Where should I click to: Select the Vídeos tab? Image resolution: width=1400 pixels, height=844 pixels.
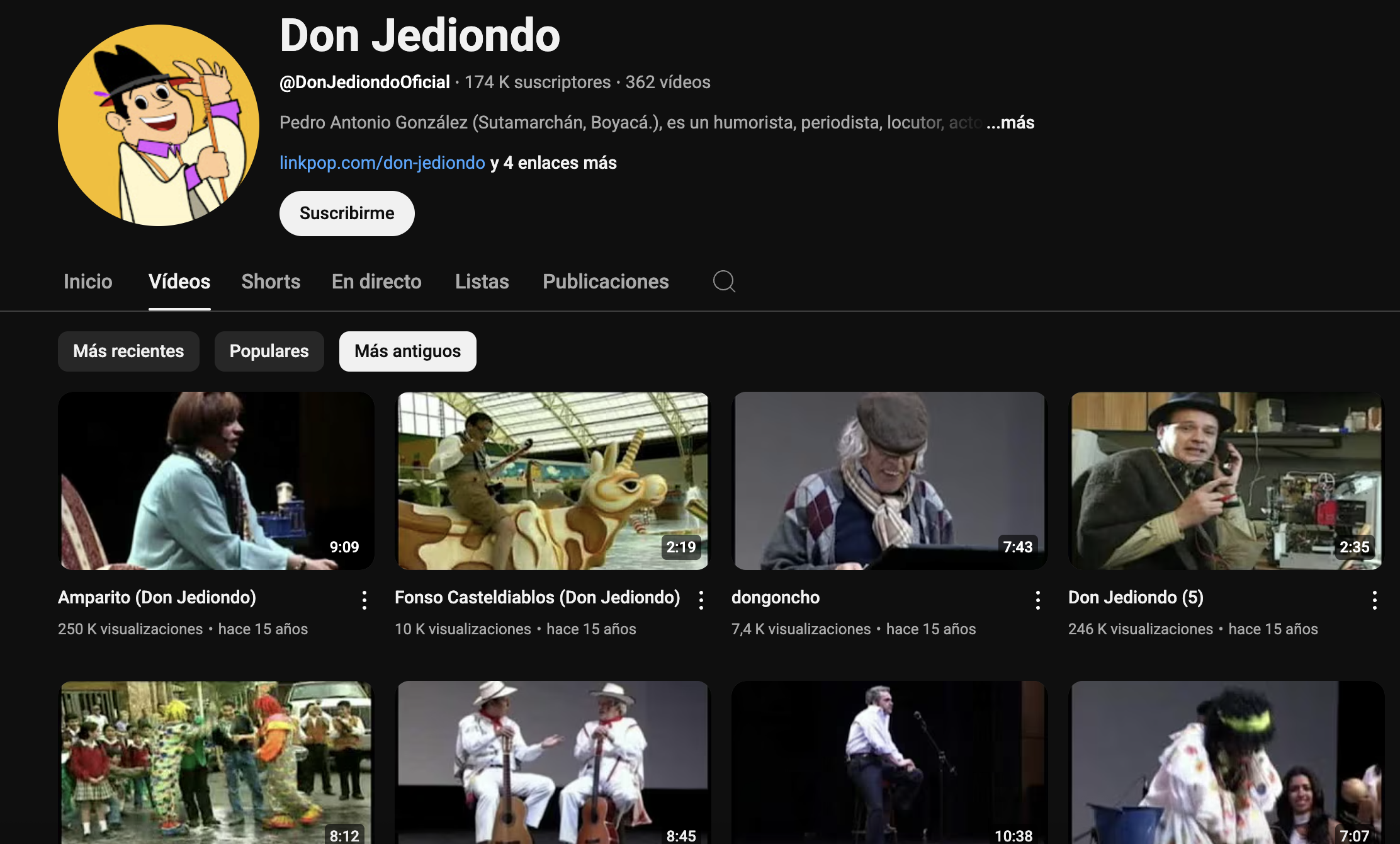pos(179,281)
